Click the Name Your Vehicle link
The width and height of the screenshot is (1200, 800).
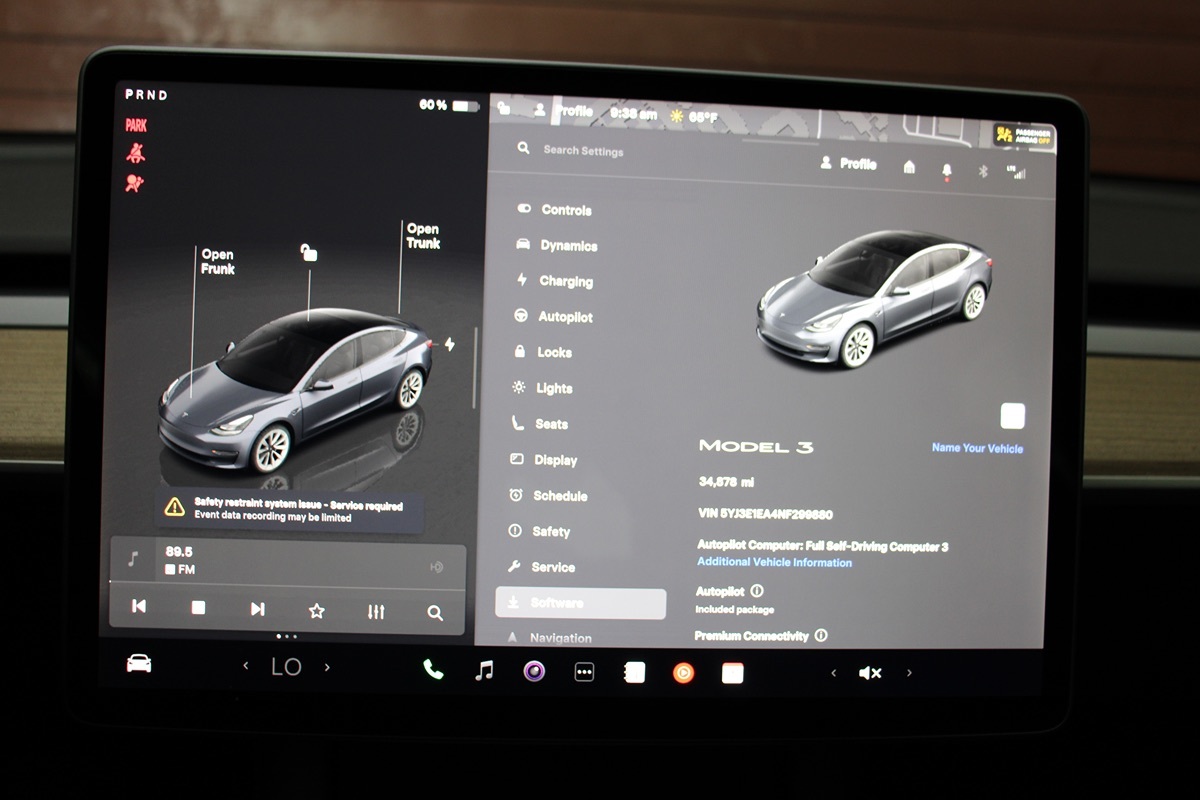pos(977,448)
